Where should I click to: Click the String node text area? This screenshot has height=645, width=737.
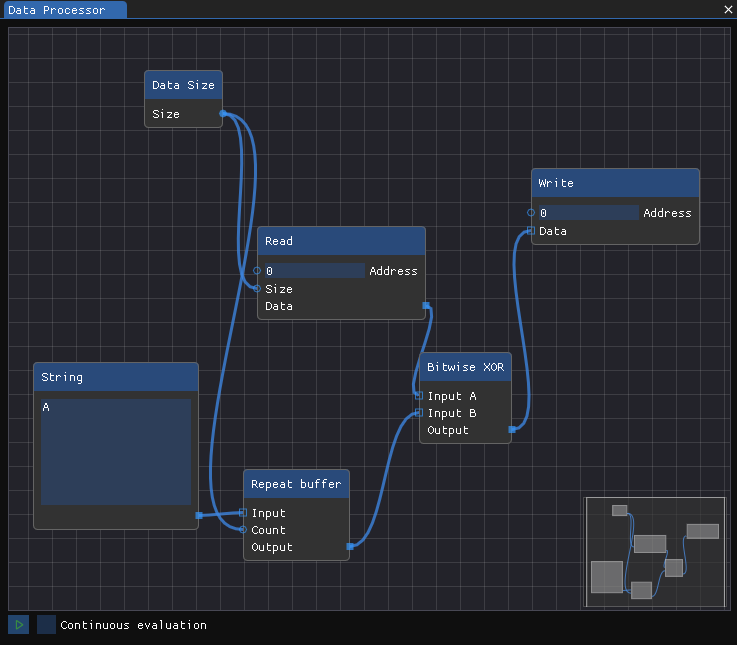(116, 452)
